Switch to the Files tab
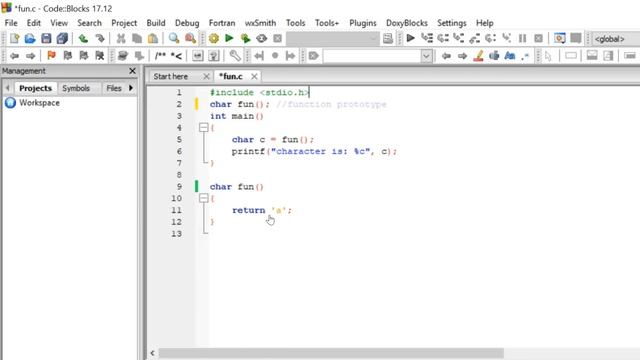 coord(114,88)
